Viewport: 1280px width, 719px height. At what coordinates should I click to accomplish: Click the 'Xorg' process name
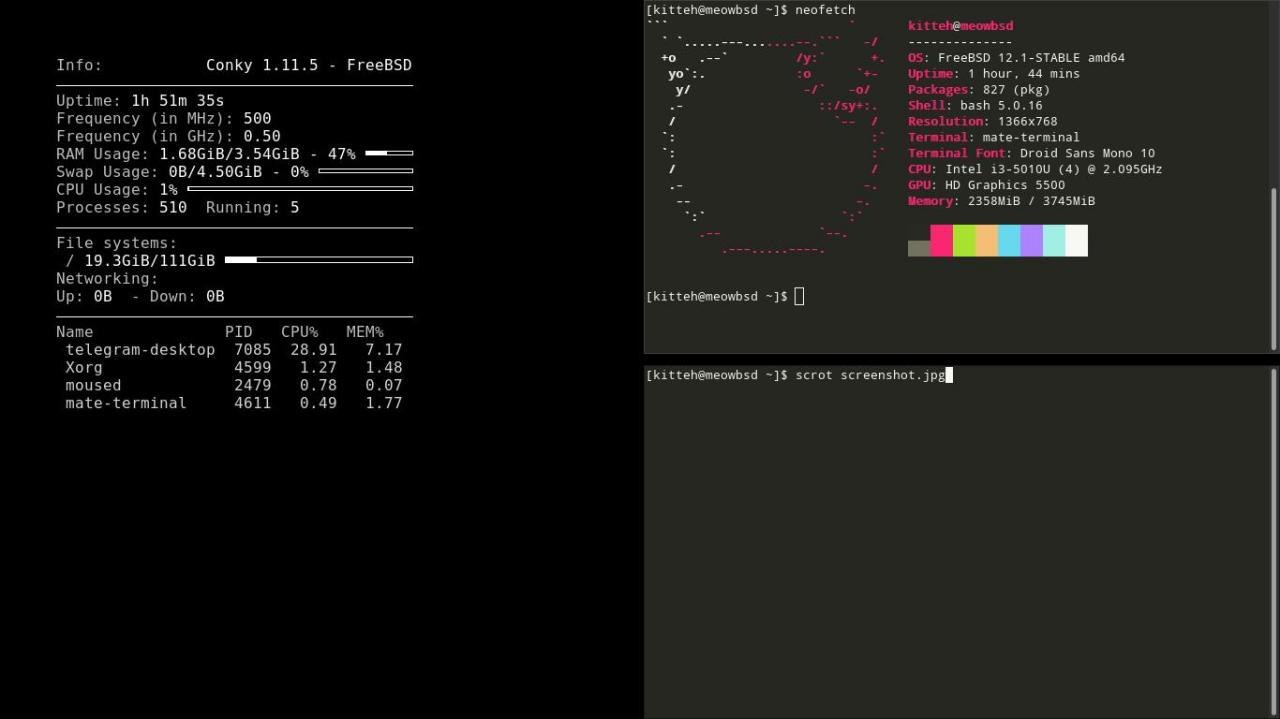point(84,368)
